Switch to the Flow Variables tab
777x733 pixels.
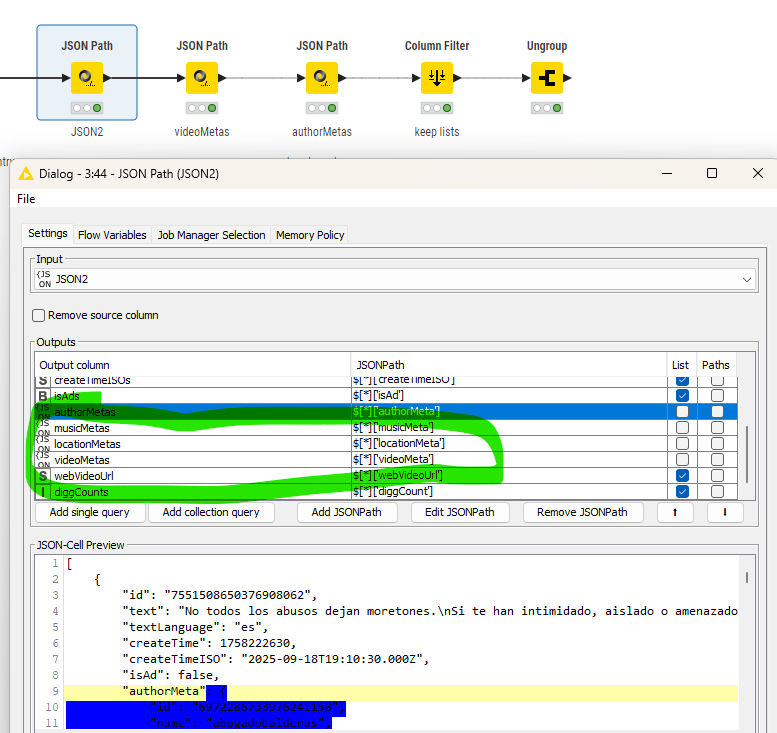112,235
